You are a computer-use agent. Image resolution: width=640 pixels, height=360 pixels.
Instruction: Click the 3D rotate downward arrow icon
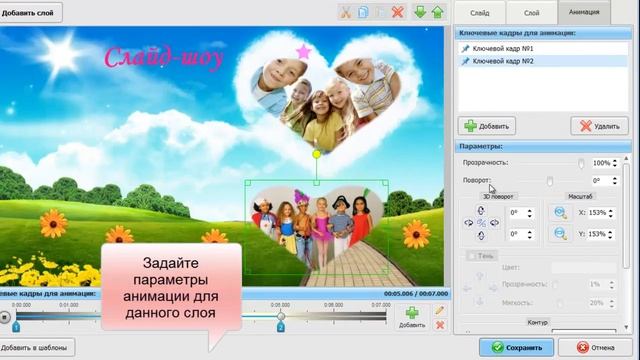point(481,236)
